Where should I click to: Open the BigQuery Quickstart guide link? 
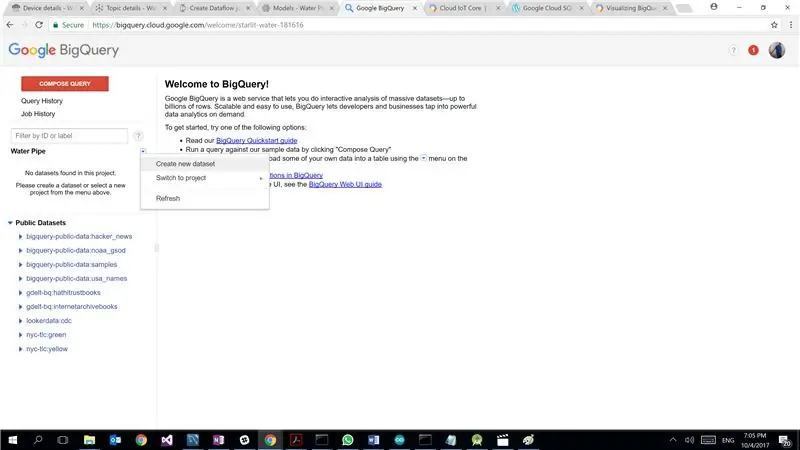(x=257, y=140)
